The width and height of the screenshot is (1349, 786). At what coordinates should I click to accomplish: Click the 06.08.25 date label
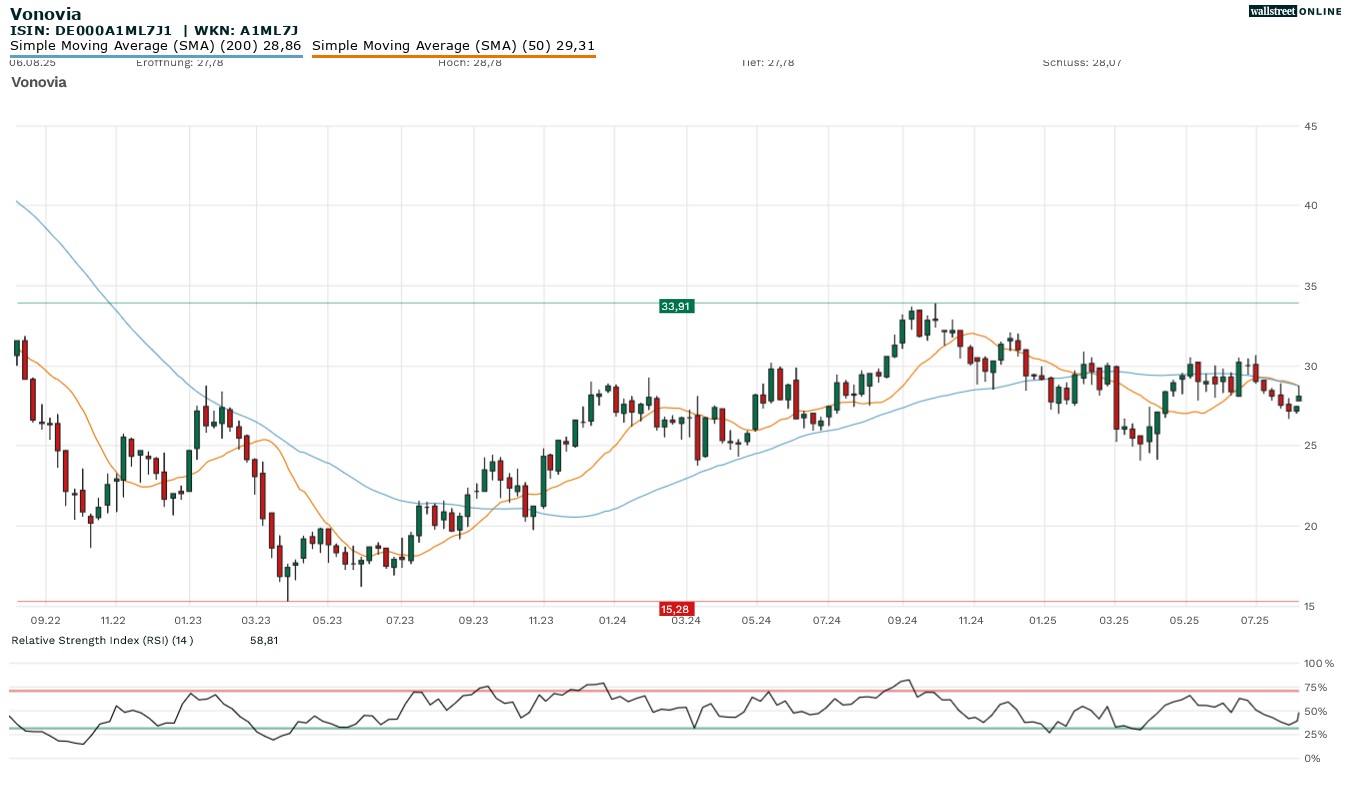pyautogui.click(x=32, y=62)
